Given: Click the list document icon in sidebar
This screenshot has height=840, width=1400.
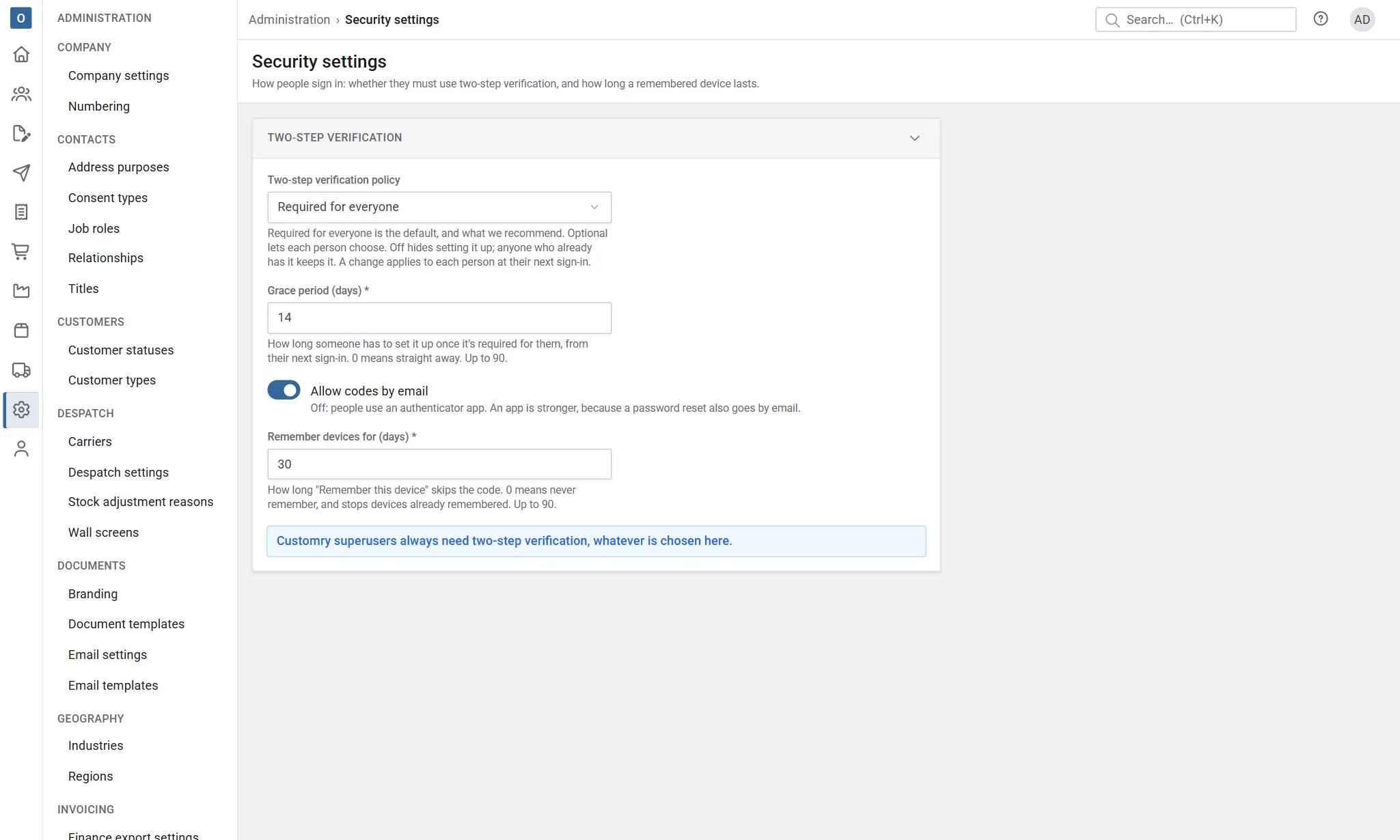Looking at the screenshot, I should [x=21, y=212].
